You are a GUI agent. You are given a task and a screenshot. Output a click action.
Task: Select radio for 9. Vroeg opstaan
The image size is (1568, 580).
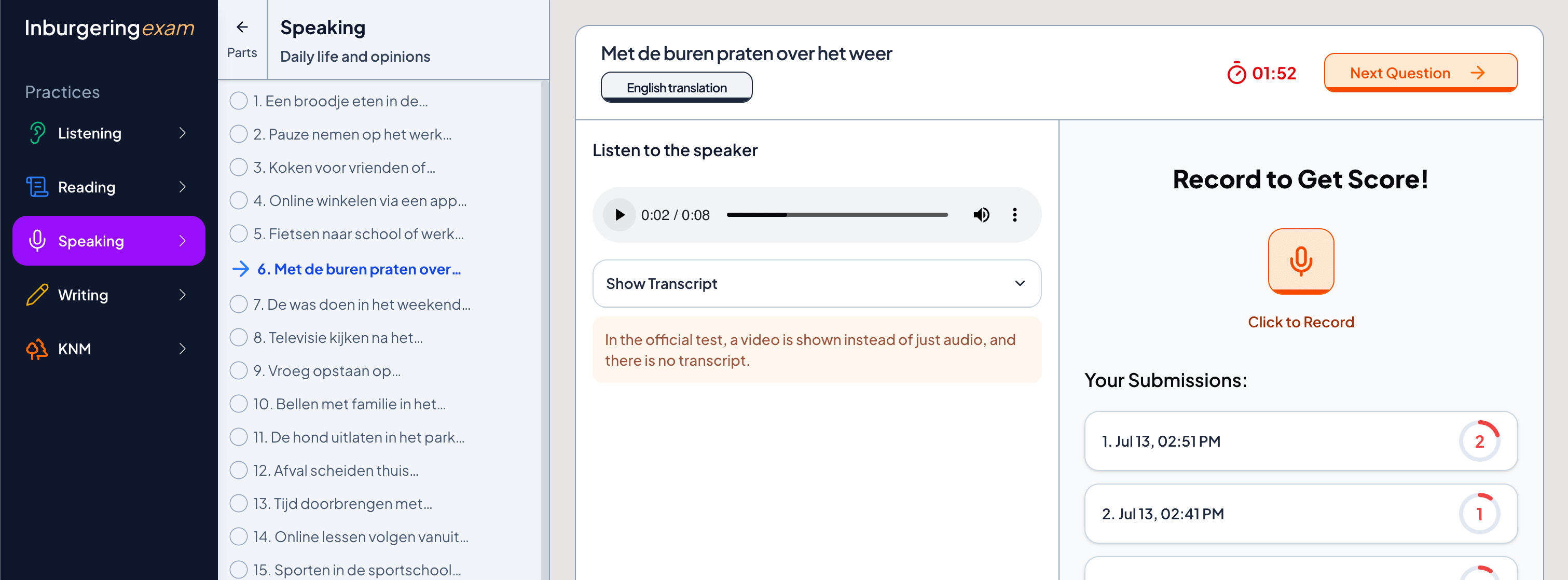(x=239, y=370)
